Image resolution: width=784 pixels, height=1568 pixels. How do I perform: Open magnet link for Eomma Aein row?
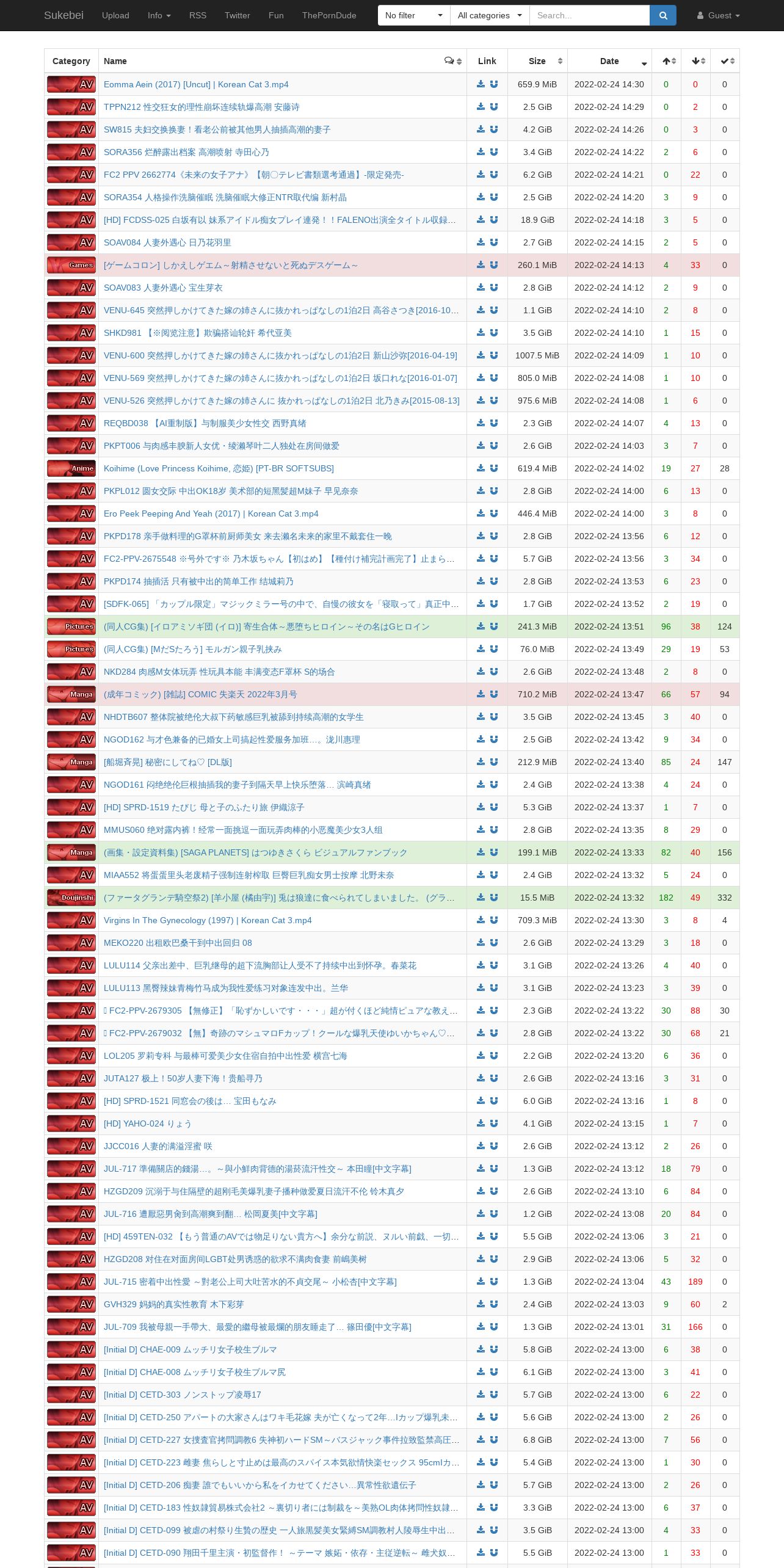pyautogui.click(x=494, y=84)
